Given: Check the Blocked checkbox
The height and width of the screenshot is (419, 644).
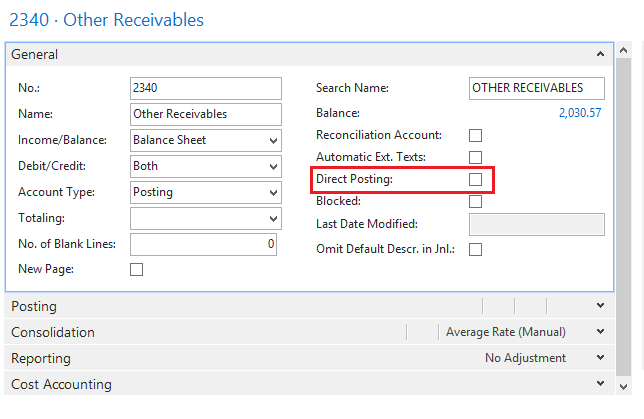Looking at the screenshot, I should coord(476,201).
